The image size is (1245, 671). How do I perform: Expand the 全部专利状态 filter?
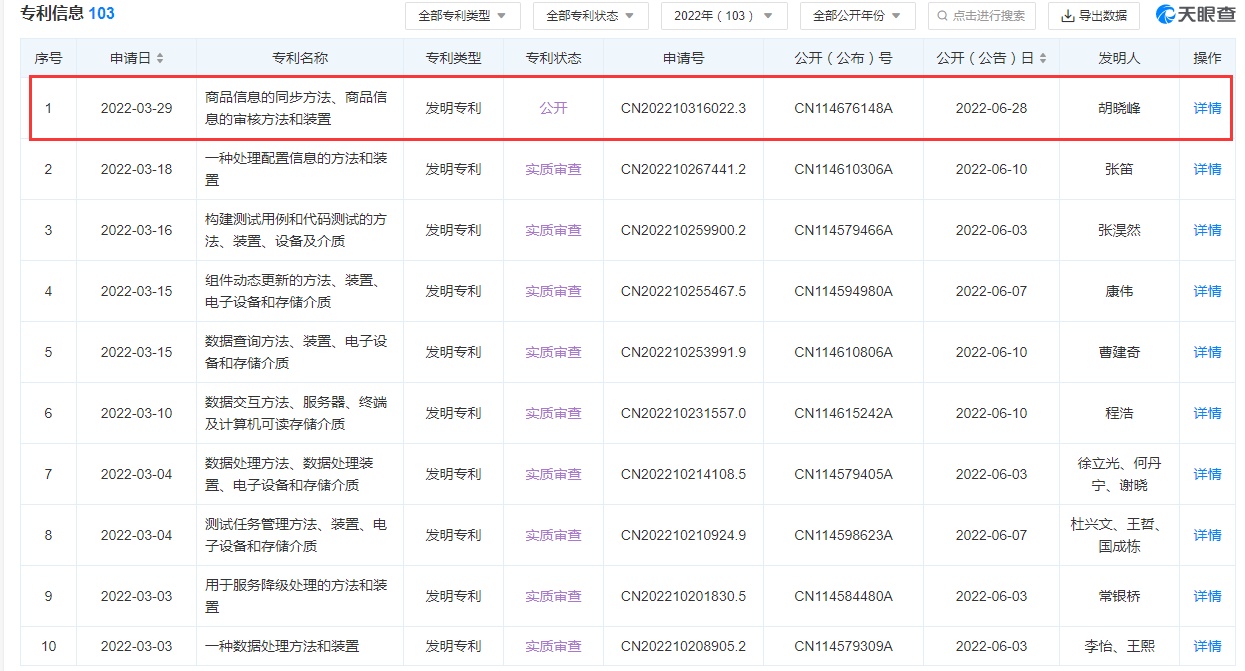(x=590, y=16)
